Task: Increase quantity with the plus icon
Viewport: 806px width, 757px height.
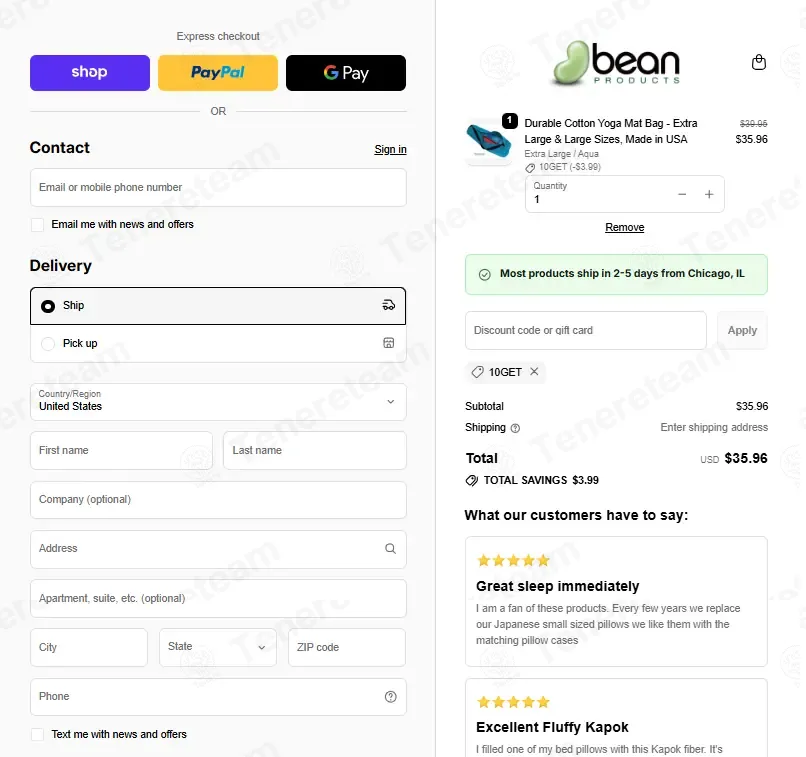Action: [x=709, y=194]
